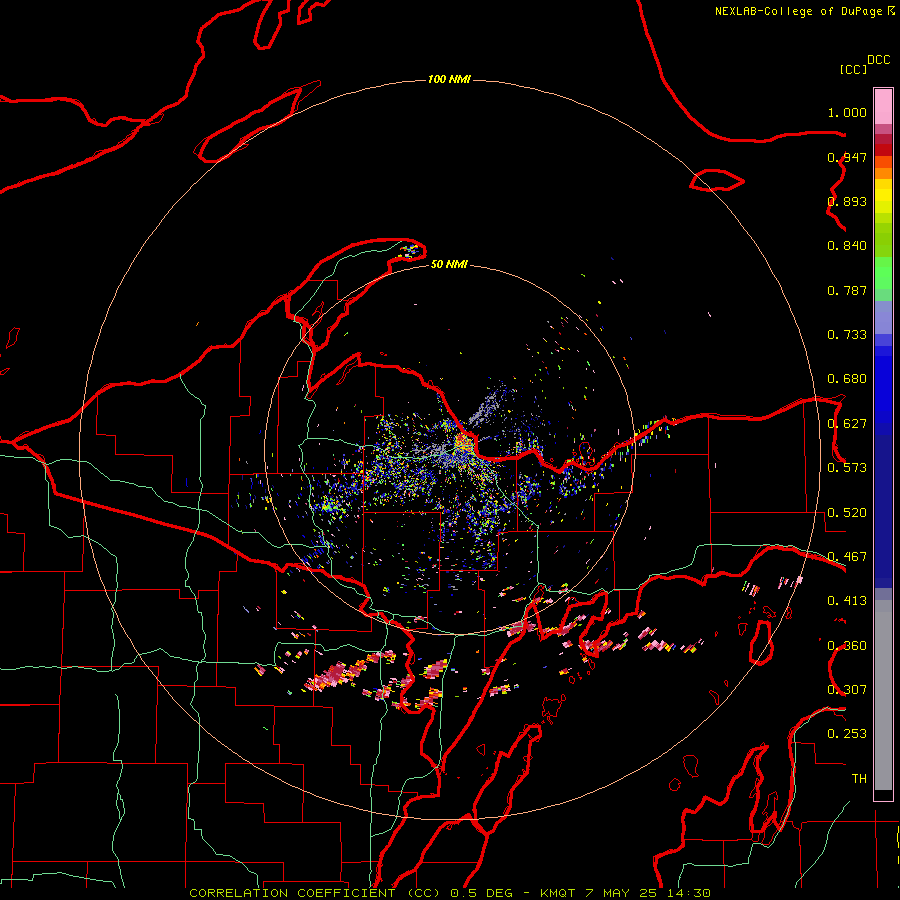Screen dimensions: 900x900
Task: Click the [CC] units label
Action: (x=853, y=69)
